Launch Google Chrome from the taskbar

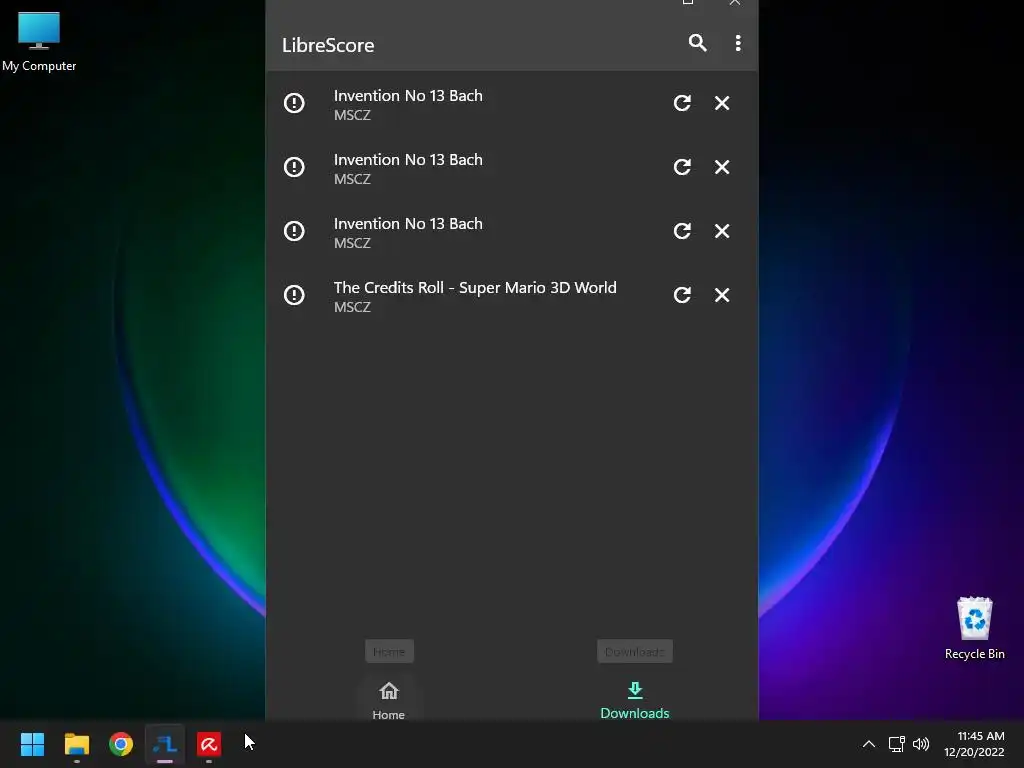[x=121, y=744]
